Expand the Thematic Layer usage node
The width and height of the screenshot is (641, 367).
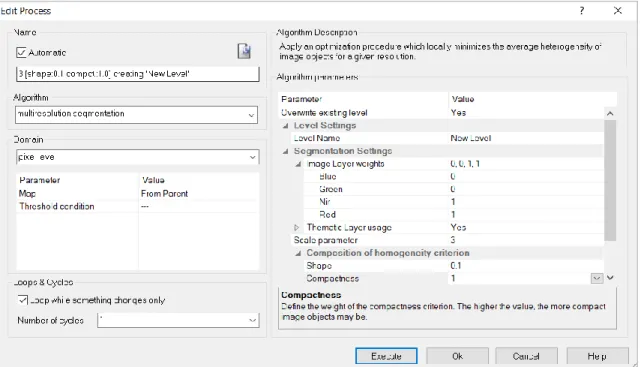pyautogui.click(x=297, y=228)
